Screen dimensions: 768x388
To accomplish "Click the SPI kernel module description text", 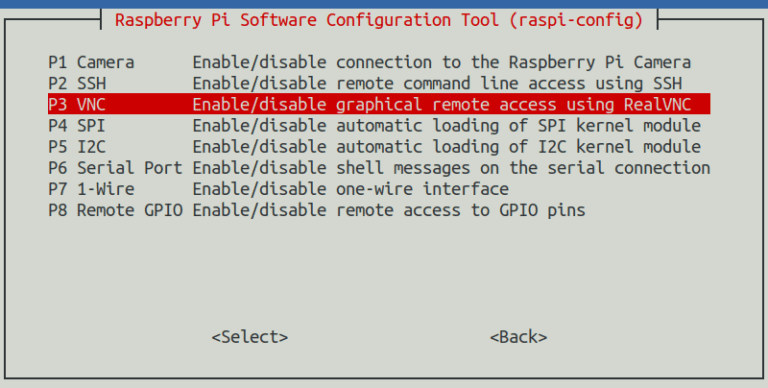I will point(447,126).
